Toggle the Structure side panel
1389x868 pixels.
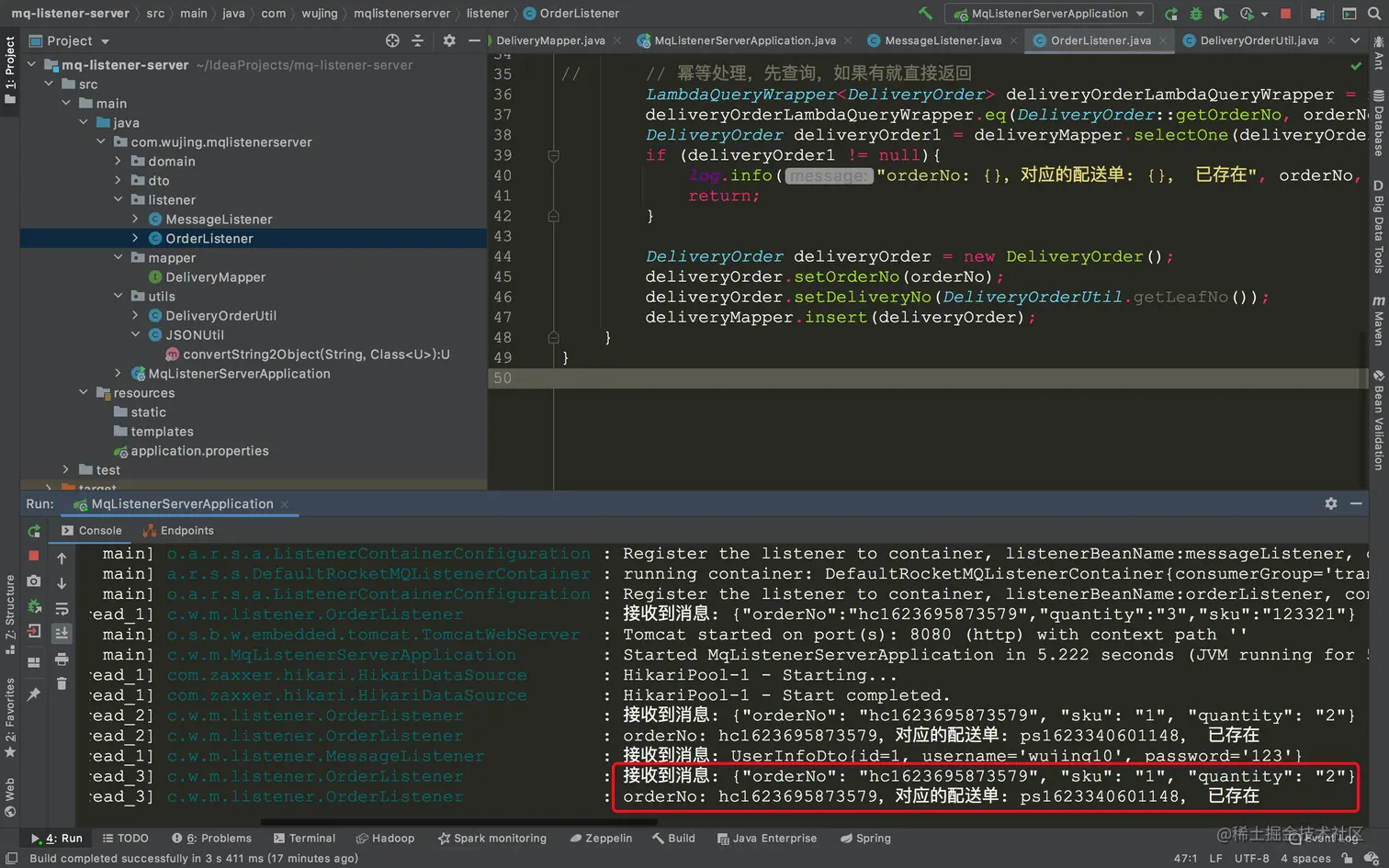pos(10,614)
